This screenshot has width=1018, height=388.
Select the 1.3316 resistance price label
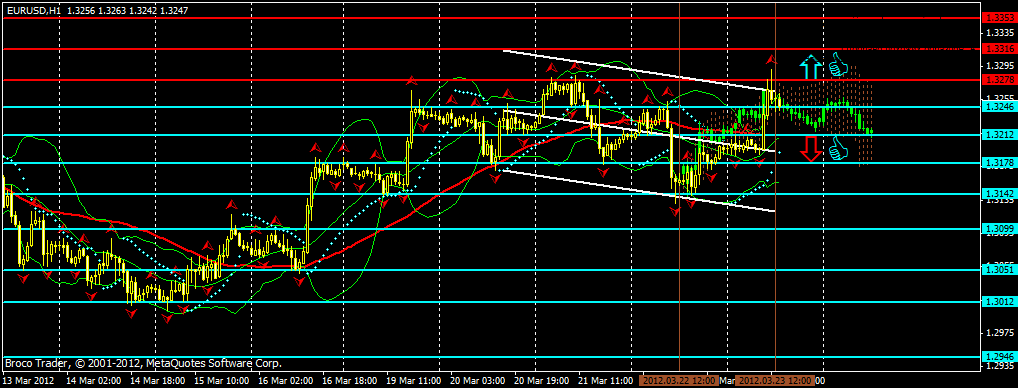click(999, 49)
